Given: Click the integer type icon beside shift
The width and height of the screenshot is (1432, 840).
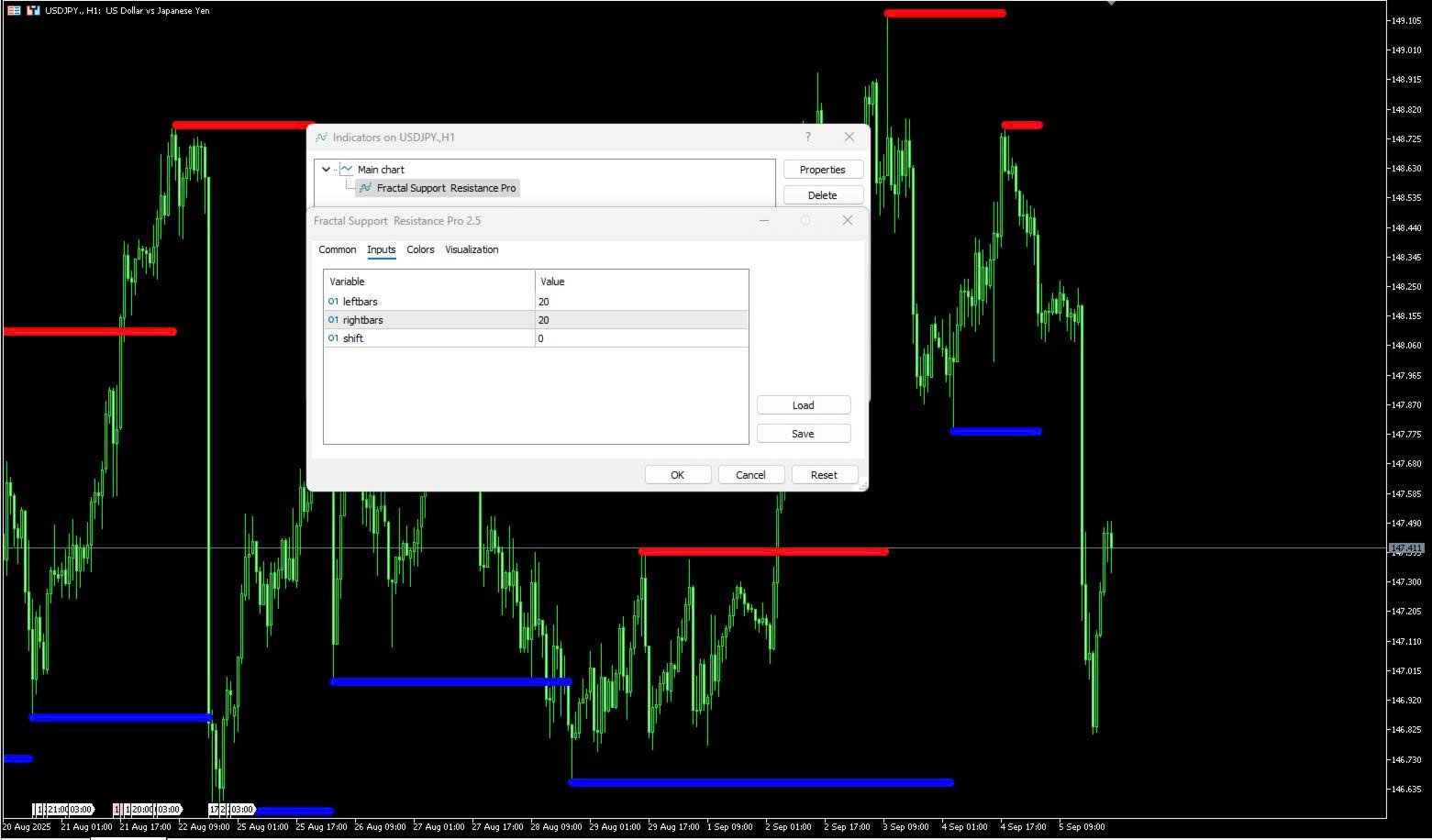Looking at the screenshot, I should click(x=333, y=338).
